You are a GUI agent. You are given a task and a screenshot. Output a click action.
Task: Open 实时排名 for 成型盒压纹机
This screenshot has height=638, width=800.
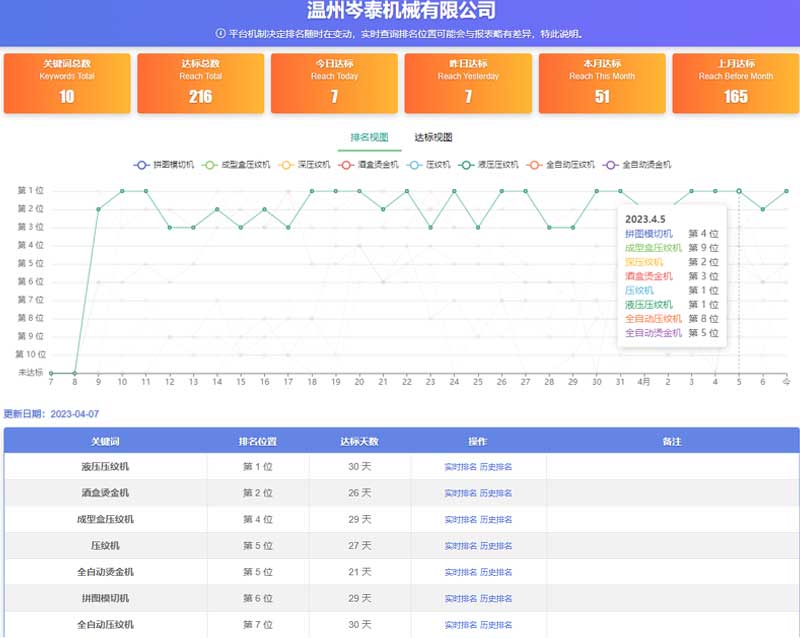coord(461,519)
